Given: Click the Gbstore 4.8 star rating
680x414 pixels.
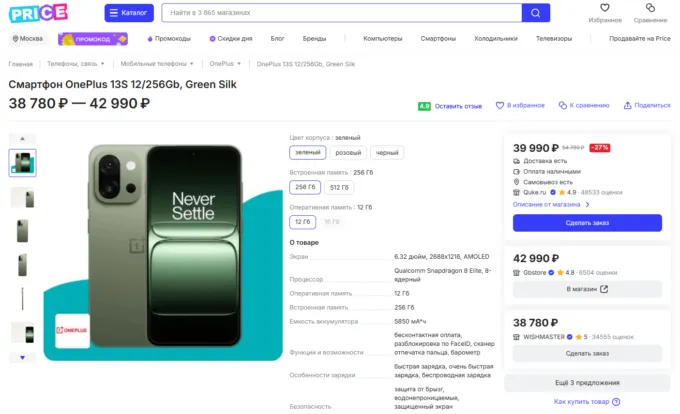Looking at the screenshot, I should pos(566,273).
